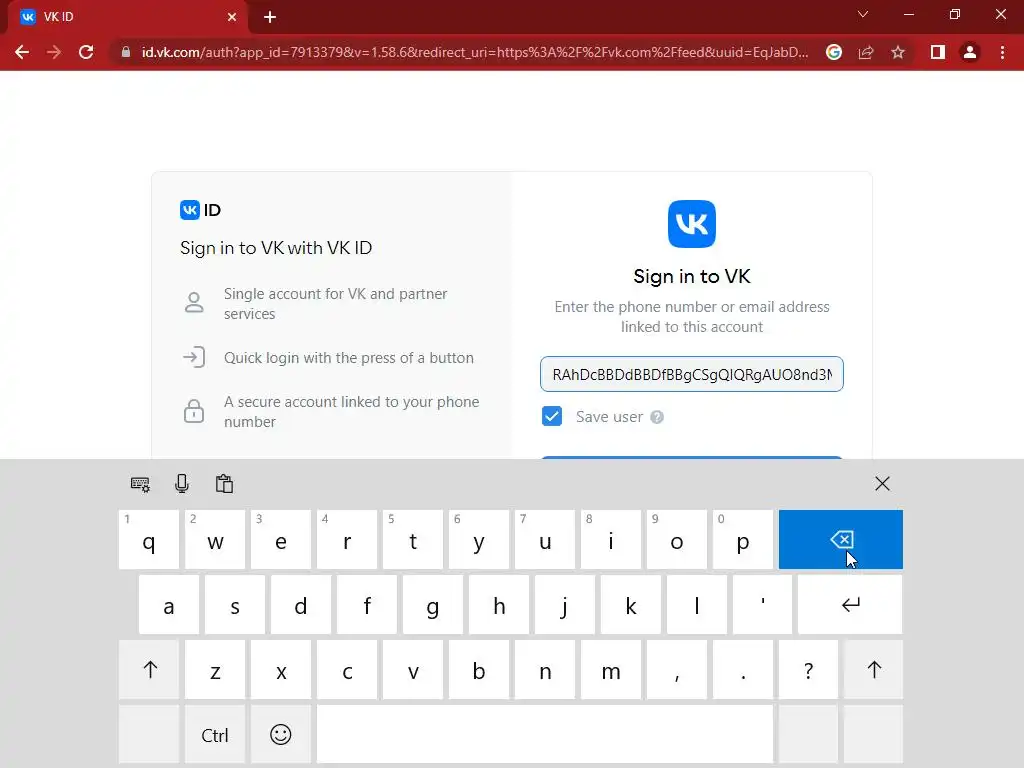Toggle the browser side panel icon
1024x768 pixels.
938,52
